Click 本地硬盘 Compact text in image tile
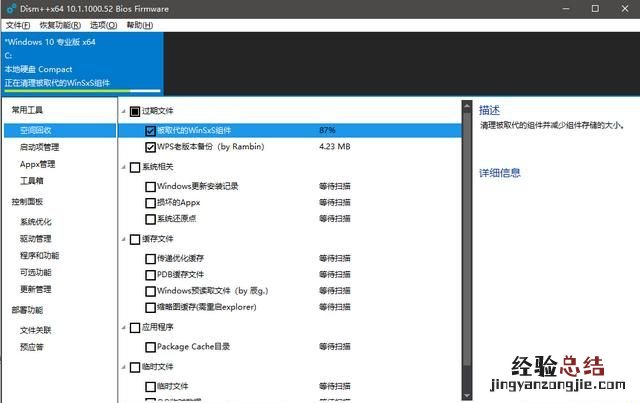640x403 pixels. tap(38, 69)
